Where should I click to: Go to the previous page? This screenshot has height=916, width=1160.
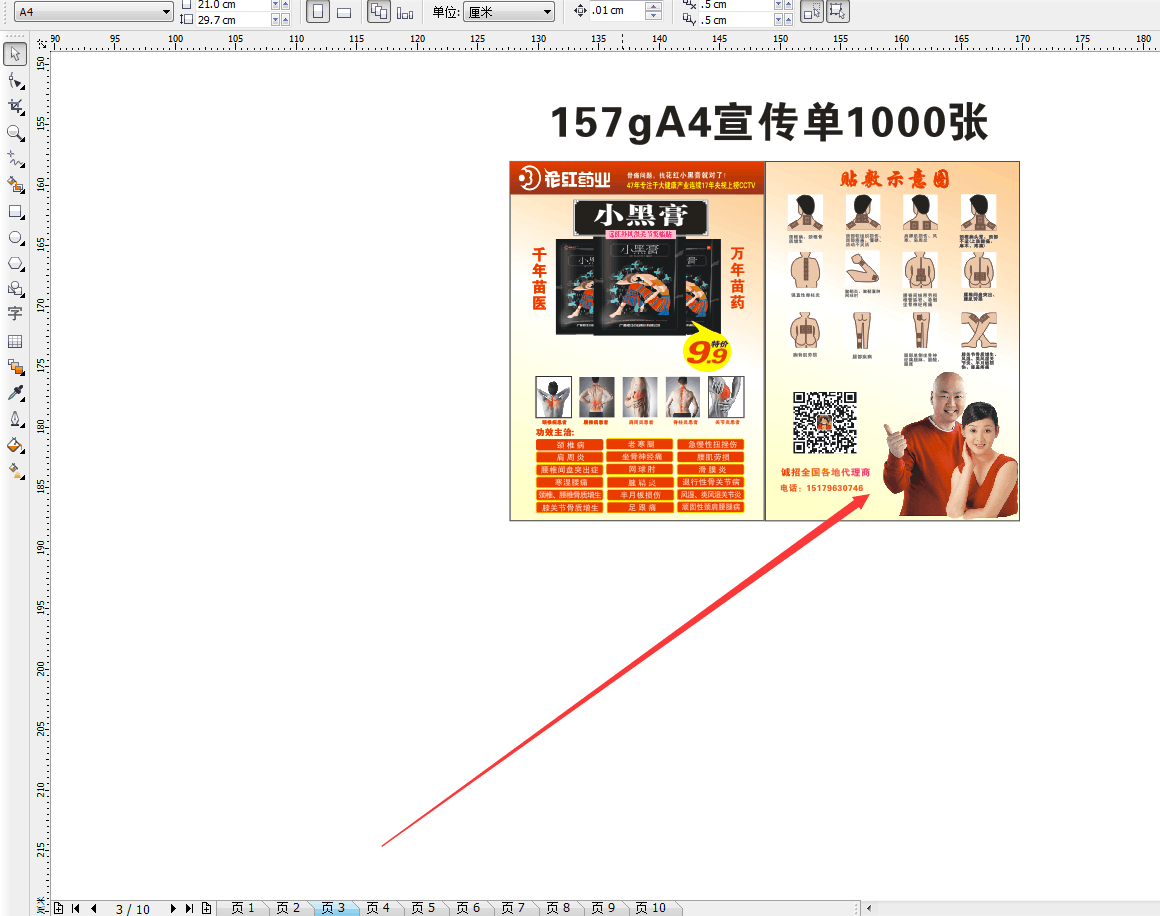[94, 908]
